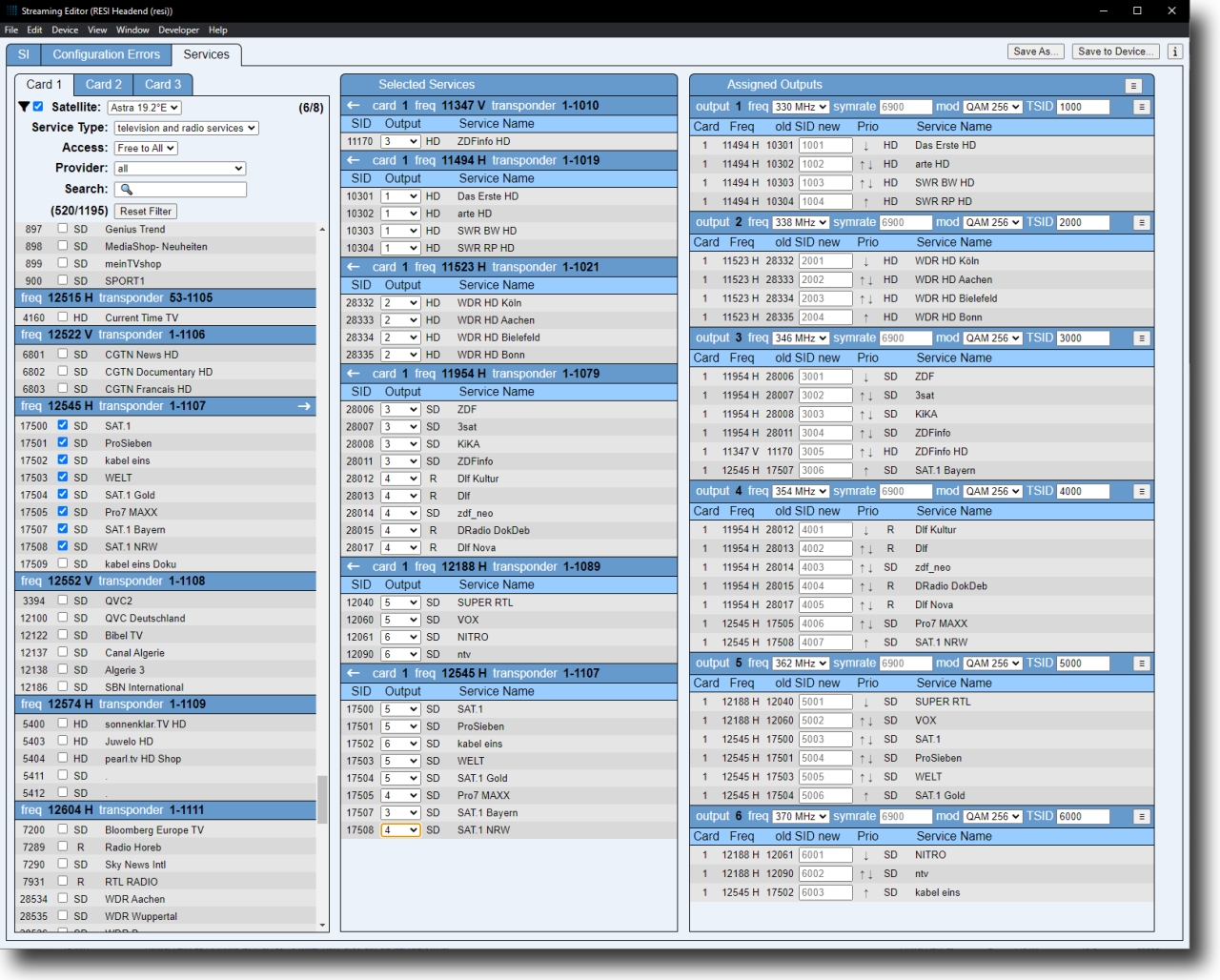This screenshot has width=1220, height=980.
Task: Click the service list vertical scrollbar thumb
Action: coord(322,799)
